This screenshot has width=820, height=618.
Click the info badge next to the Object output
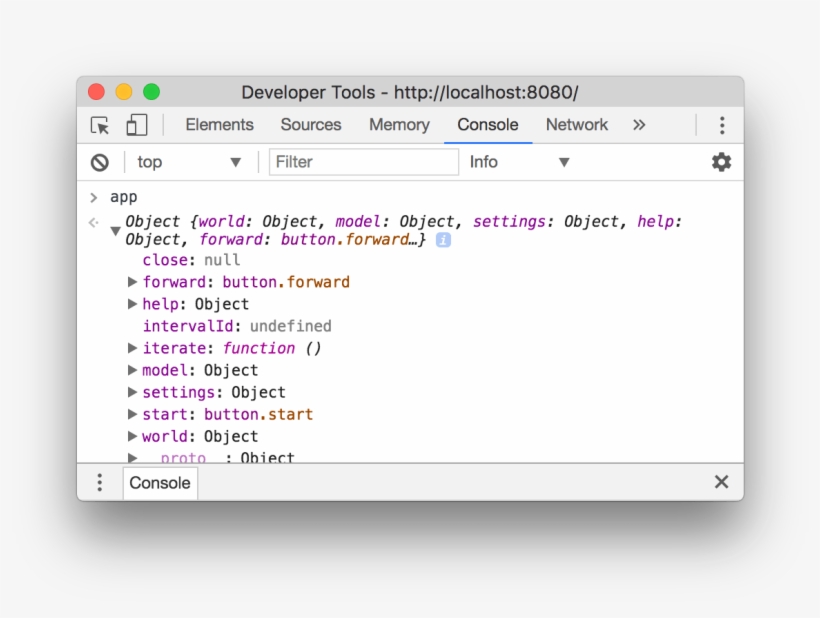pyautogui.click(x=441, y=240)
